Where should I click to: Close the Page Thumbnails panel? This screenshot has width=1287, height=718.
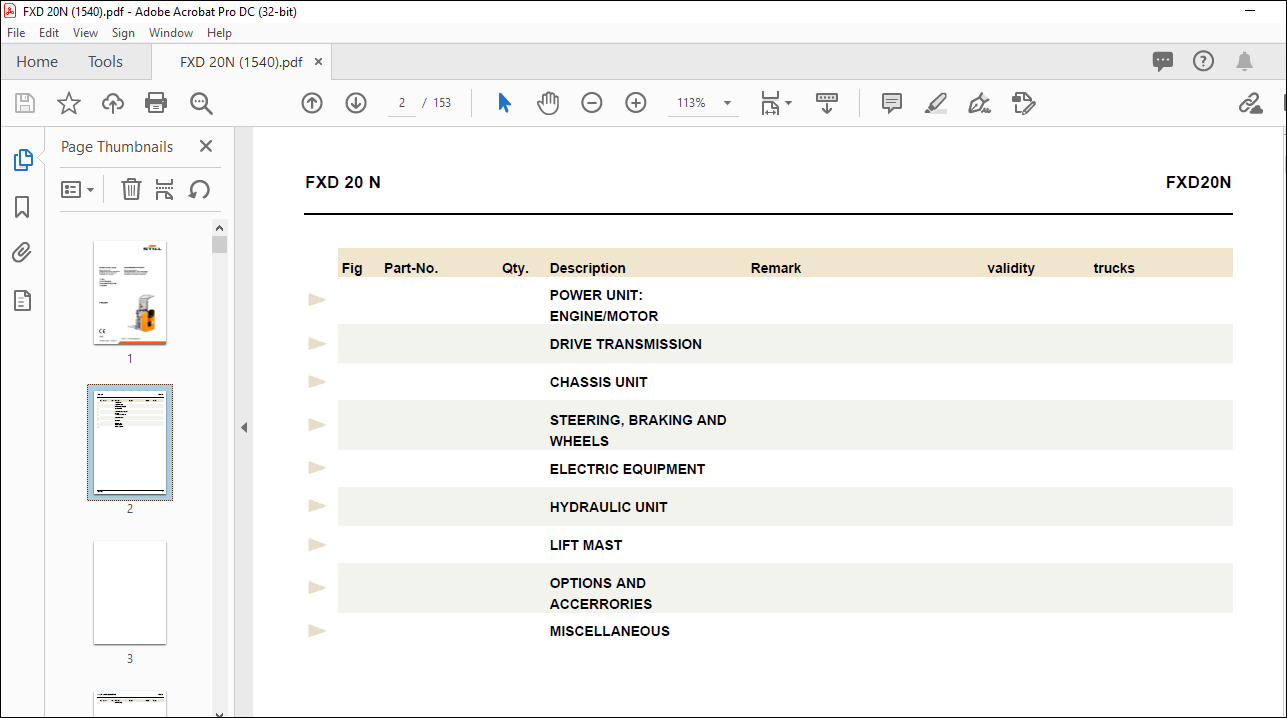206,146
